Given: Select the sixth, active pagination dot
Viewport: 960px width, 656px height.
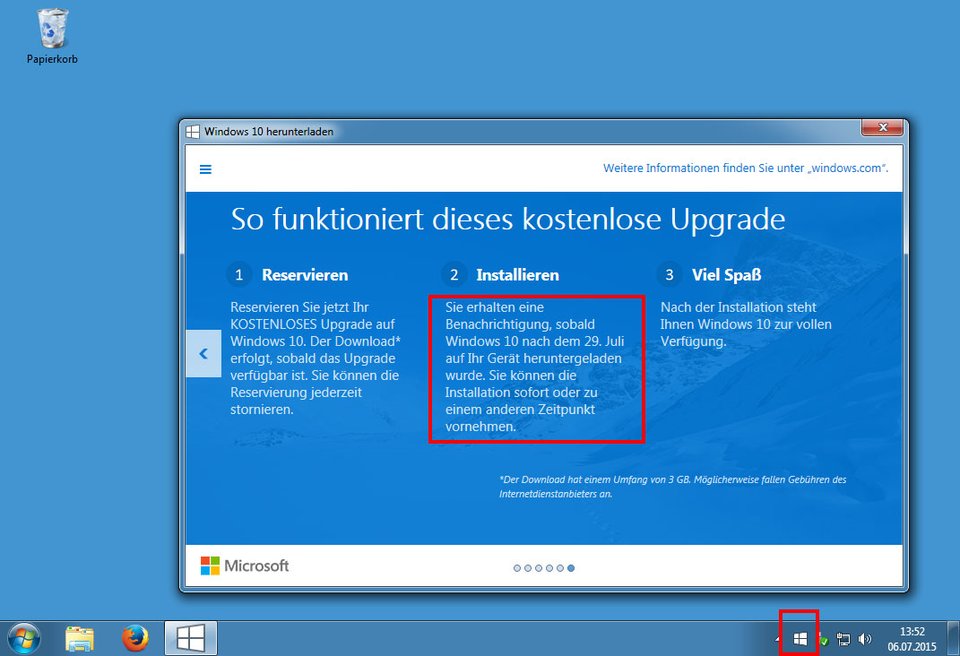Looking at the screenshot, I should pyautogui.click(x=571, y=568).
